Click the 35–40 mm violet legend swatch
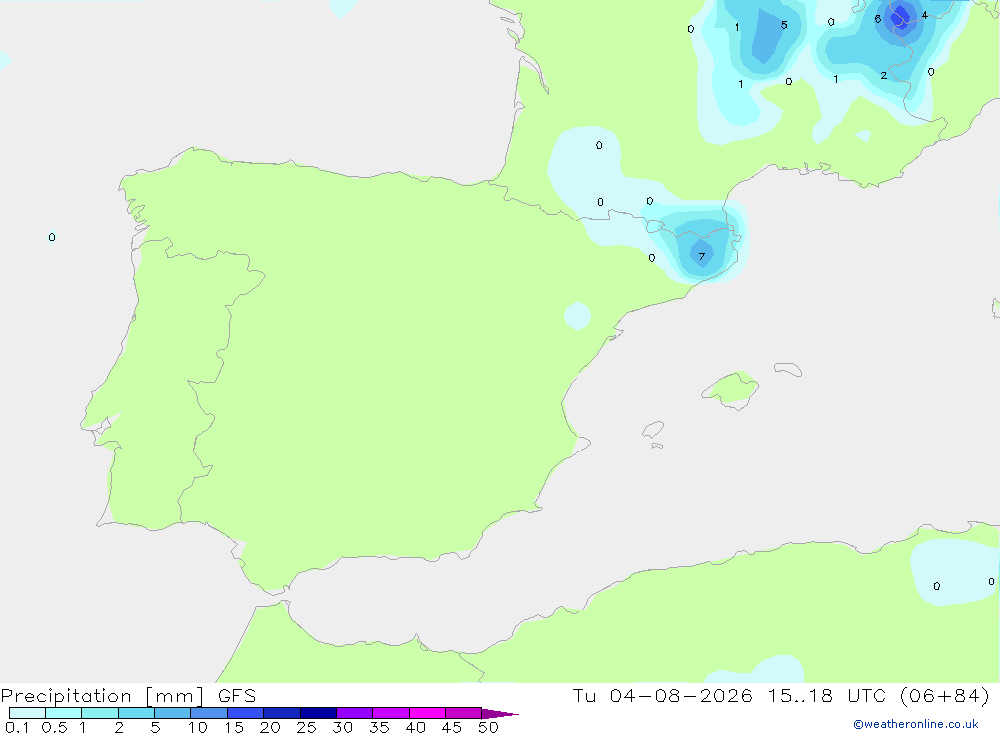This screenshot has width=1000, height=733. click(391, 713)
